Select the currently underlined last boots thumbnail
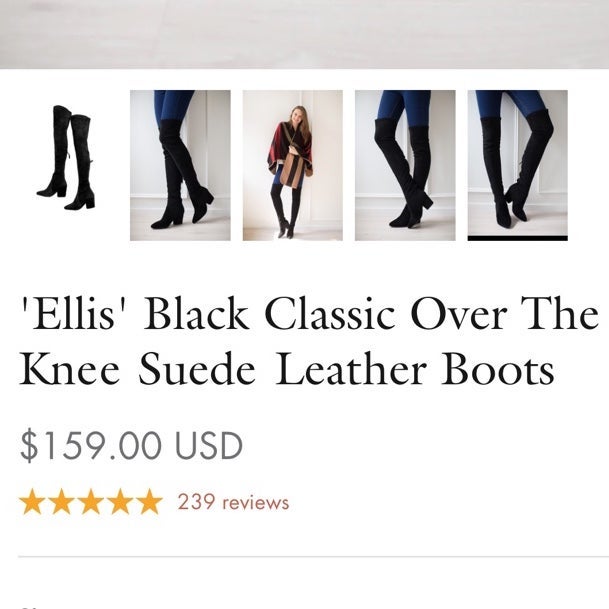This screenshot has height=609, width=609. pyautogui.click(x=518, y=165)
